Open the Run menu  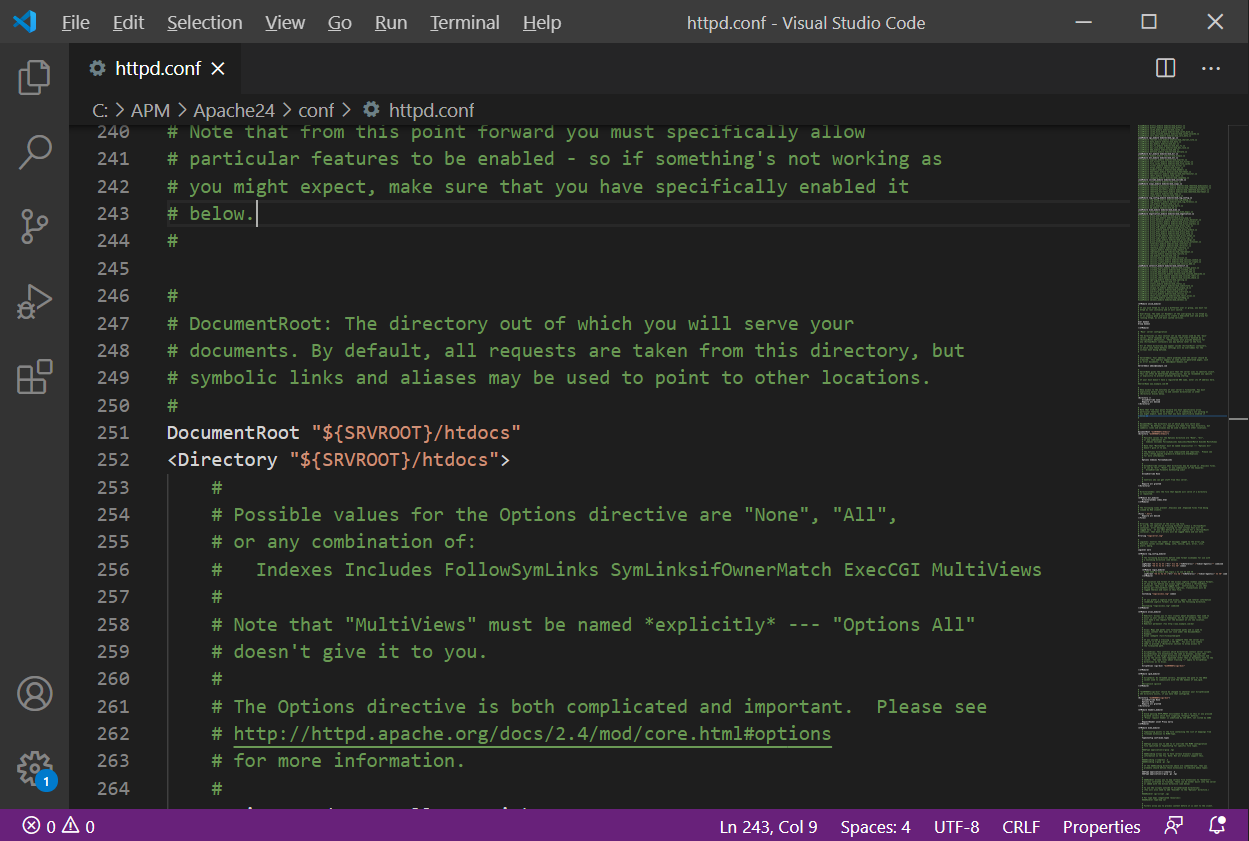point(391,22)
